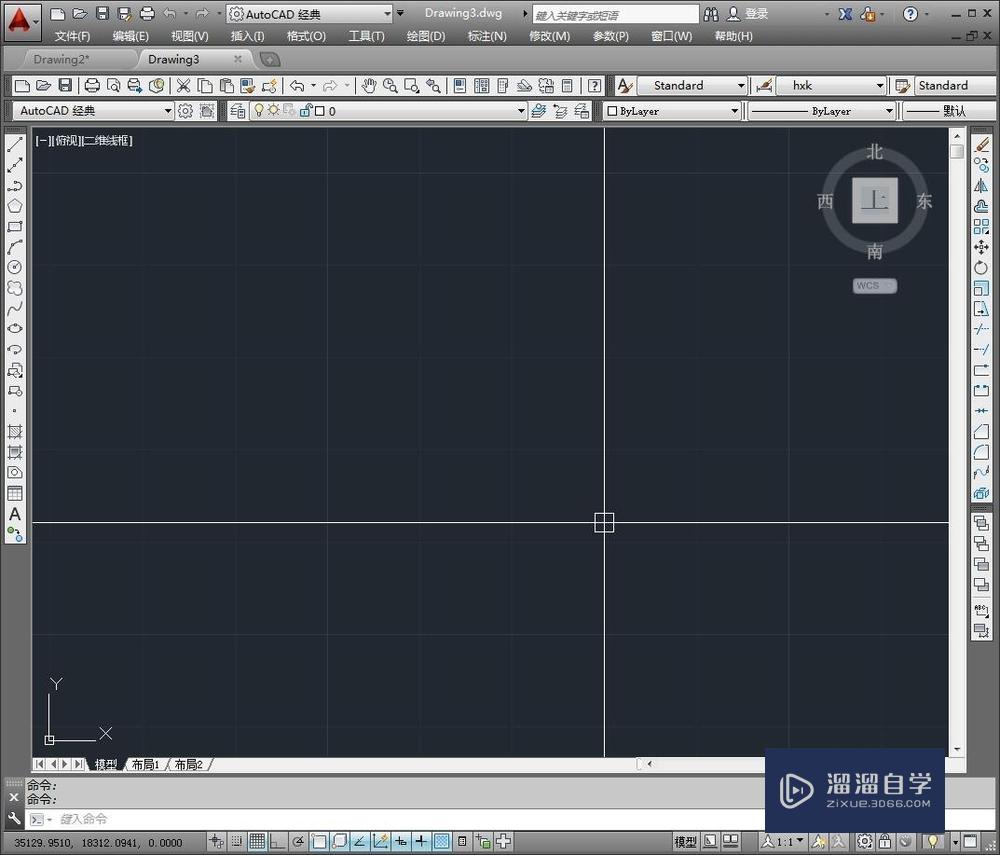The height and width of the screenshot is (855, 1000).
Task: Open the 格式(O) menu
Action: click(x=305, y=36)
